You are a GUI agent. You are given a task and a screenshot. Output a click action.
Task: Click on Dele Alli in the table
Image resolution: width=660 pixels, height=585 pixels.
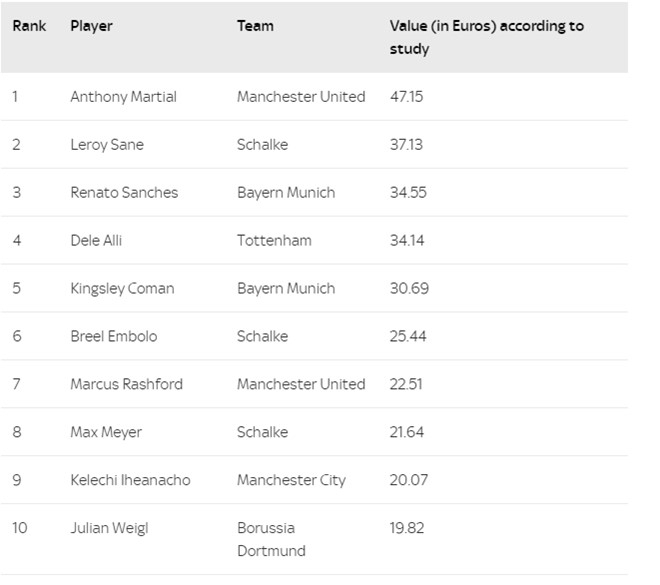pyautogui.click(x=96, y=240)
